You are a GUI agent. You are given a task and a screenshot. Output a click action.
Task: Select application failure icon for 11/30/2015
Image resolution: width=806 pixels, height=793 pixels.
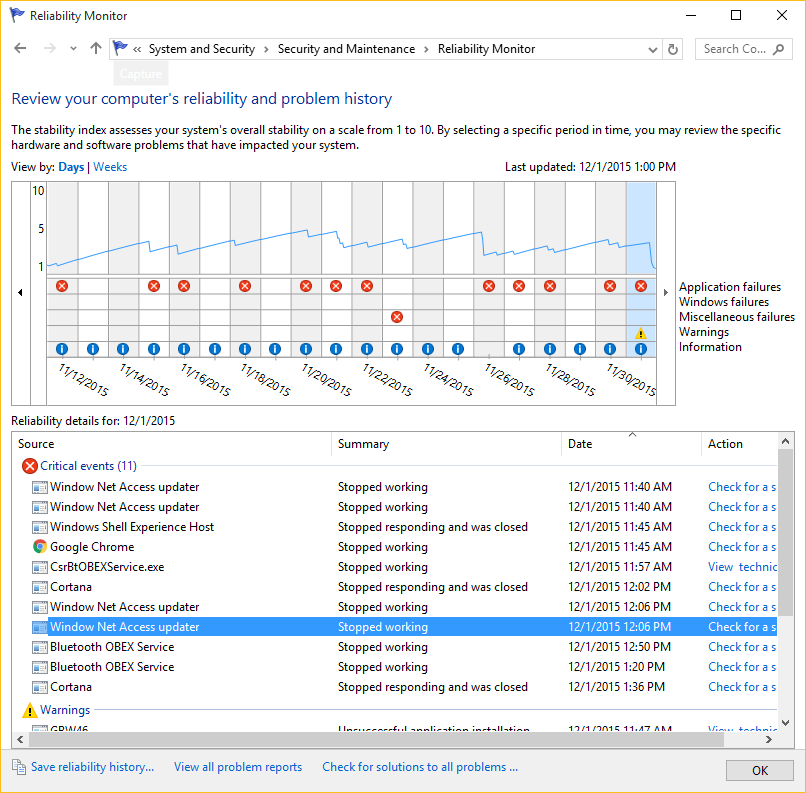pos(610,286)
